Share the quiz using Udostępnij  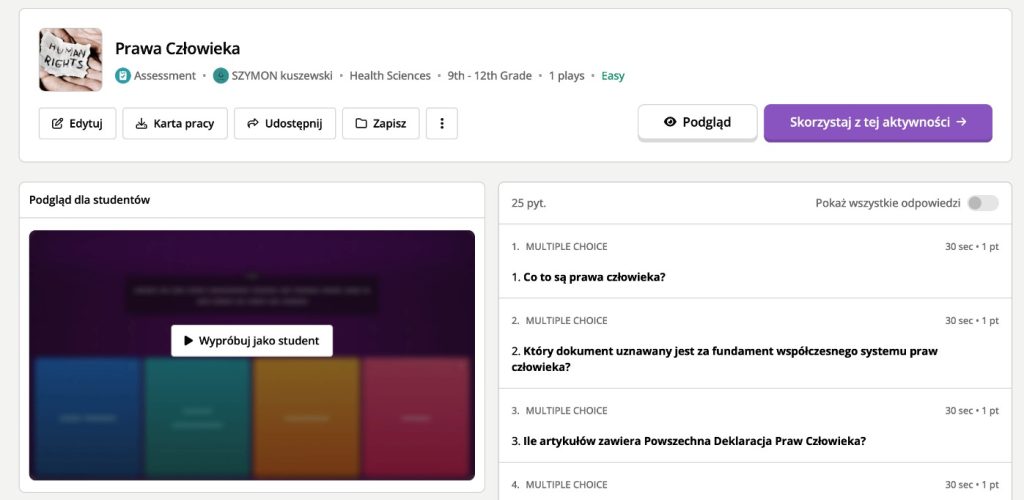285,123
